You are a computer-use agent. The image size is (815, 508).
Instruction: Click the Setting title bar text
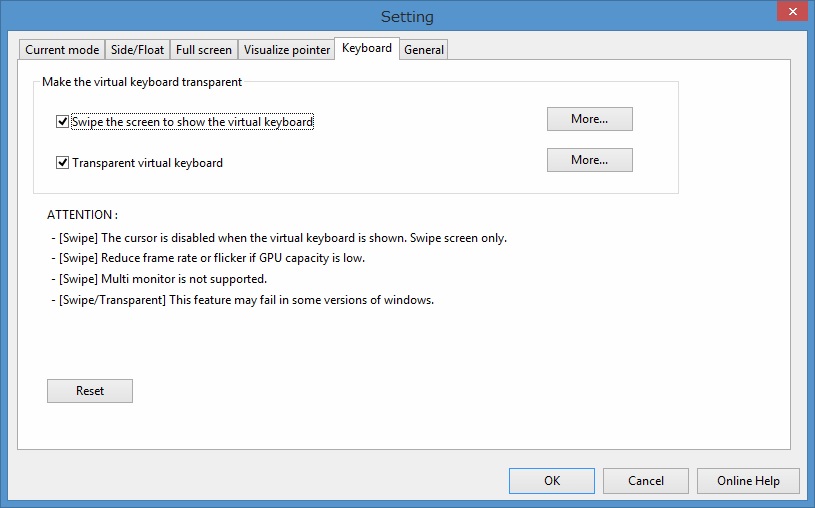pos(407,17)
